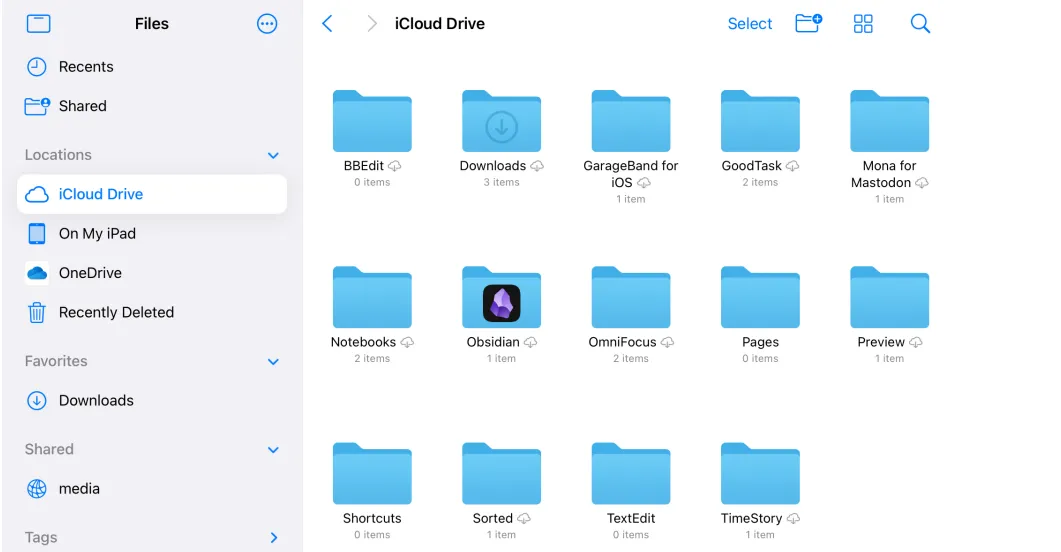Open the Preview folder
The height and width of the screenshot is (552, 1061).
point(890,298)
